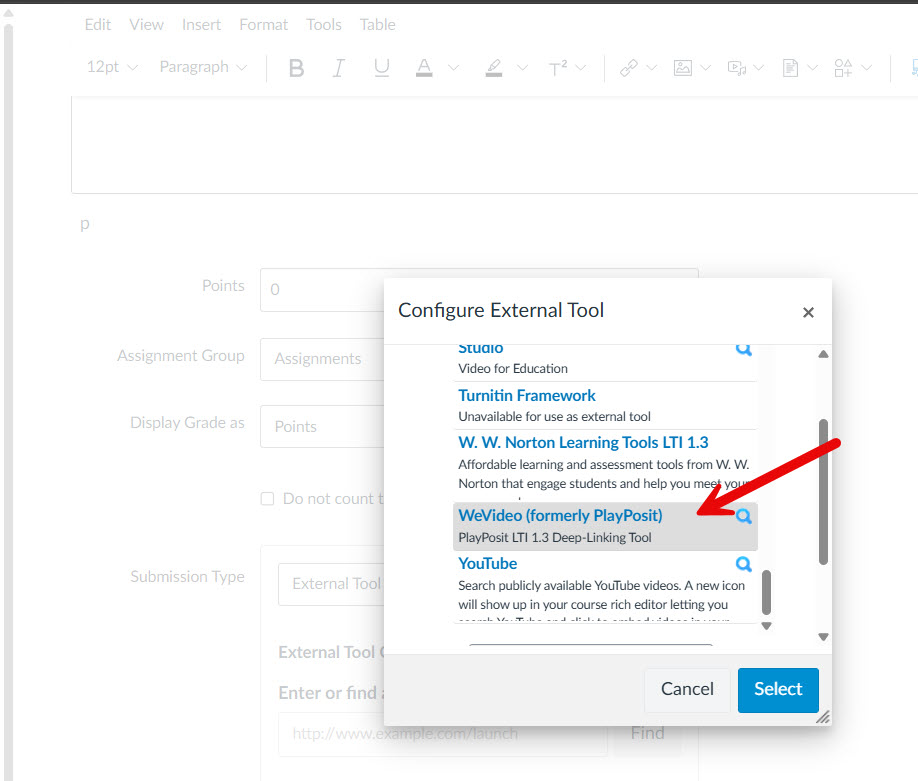
Task: Close the Configure External Tool dialog
Action: [808, 312]
